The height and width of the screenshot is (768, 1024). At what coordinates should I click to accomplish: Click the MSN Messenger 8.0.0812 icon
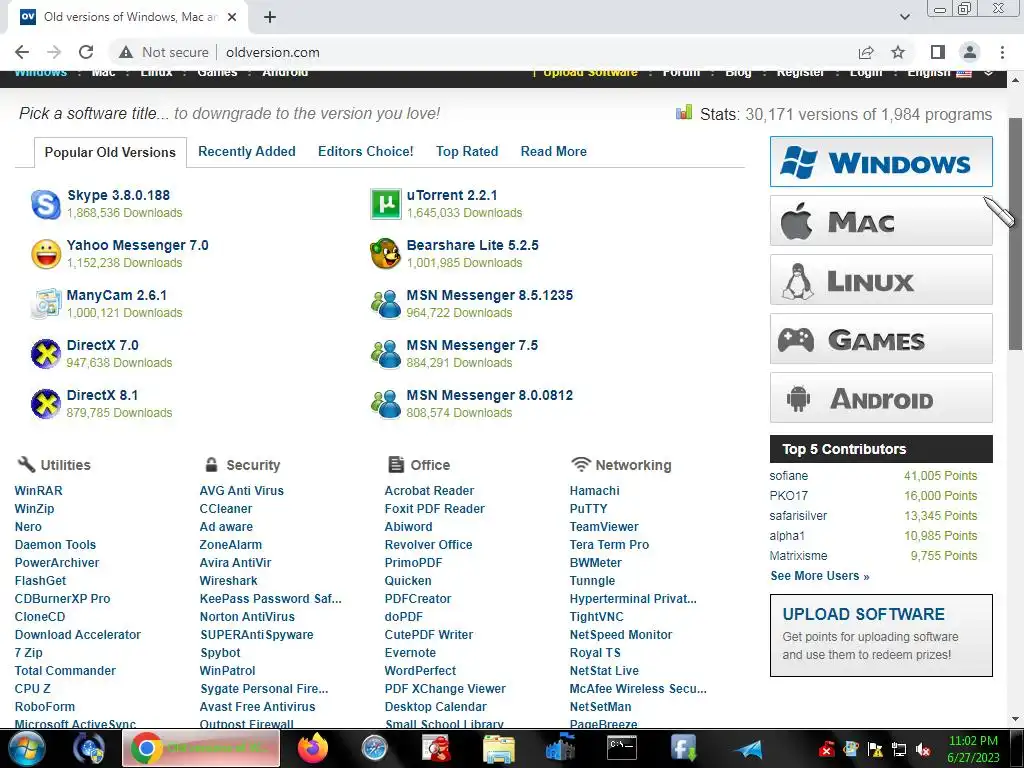pyautogui.click(x=385, y=404)
